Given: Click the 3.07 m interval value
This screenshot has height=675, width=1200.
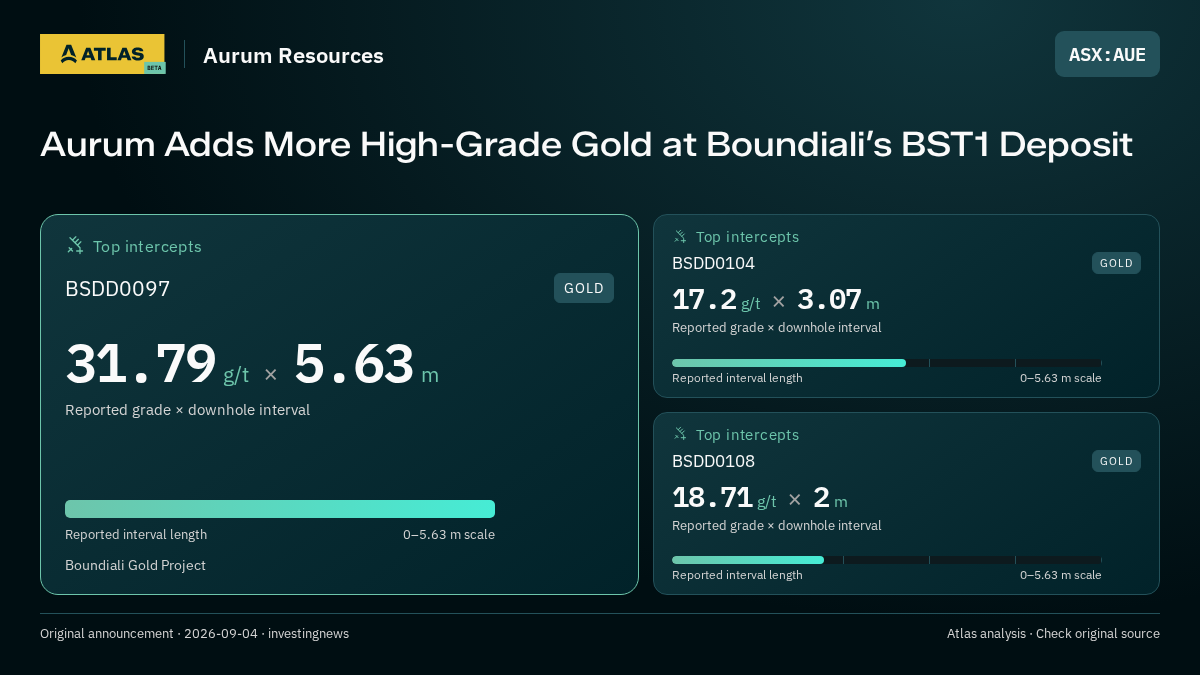Looking at the screenshot, I should pyautogui.click(x=838, y=300).
